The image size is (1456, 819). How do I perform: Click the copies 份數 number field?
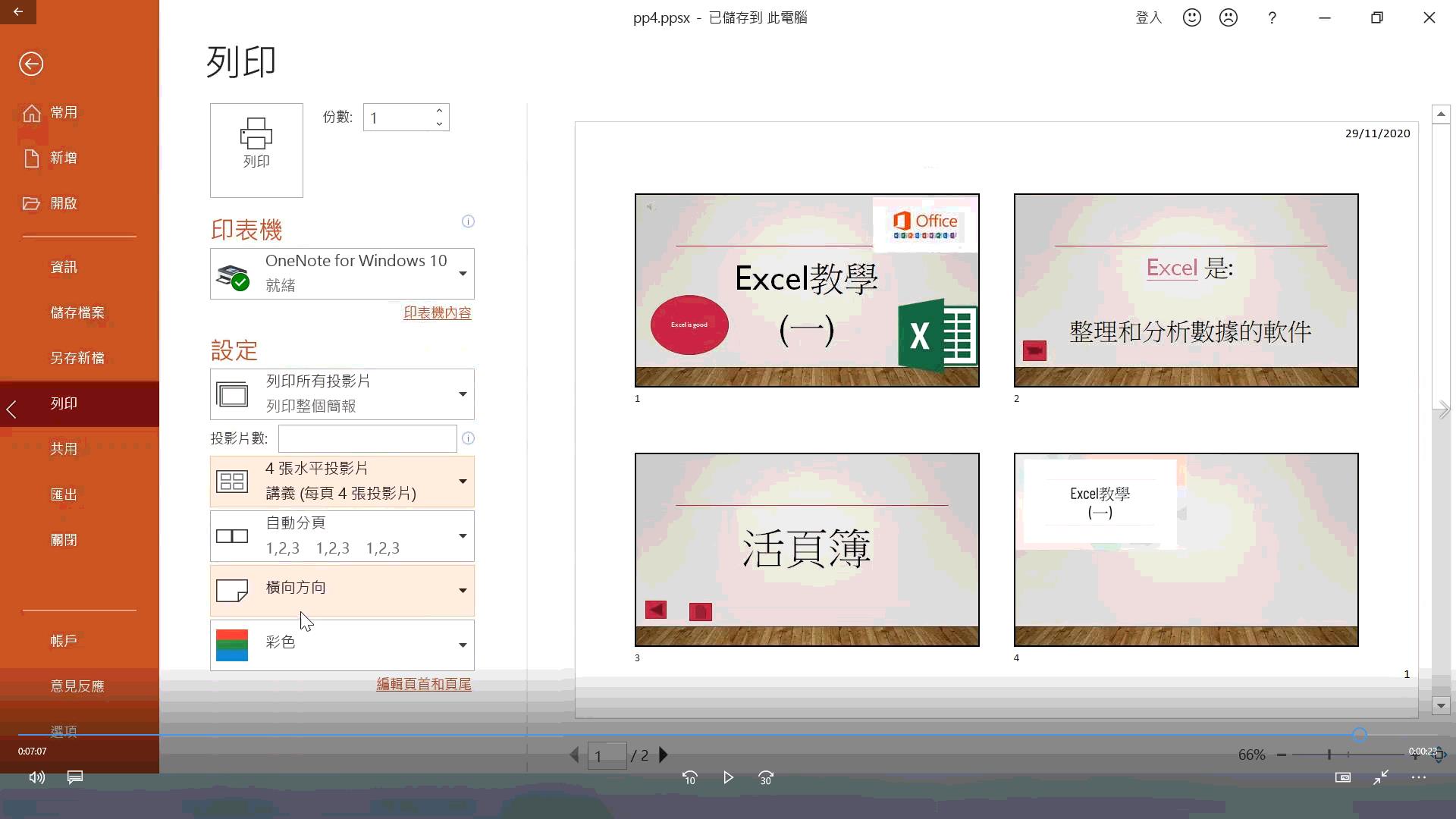398,118
